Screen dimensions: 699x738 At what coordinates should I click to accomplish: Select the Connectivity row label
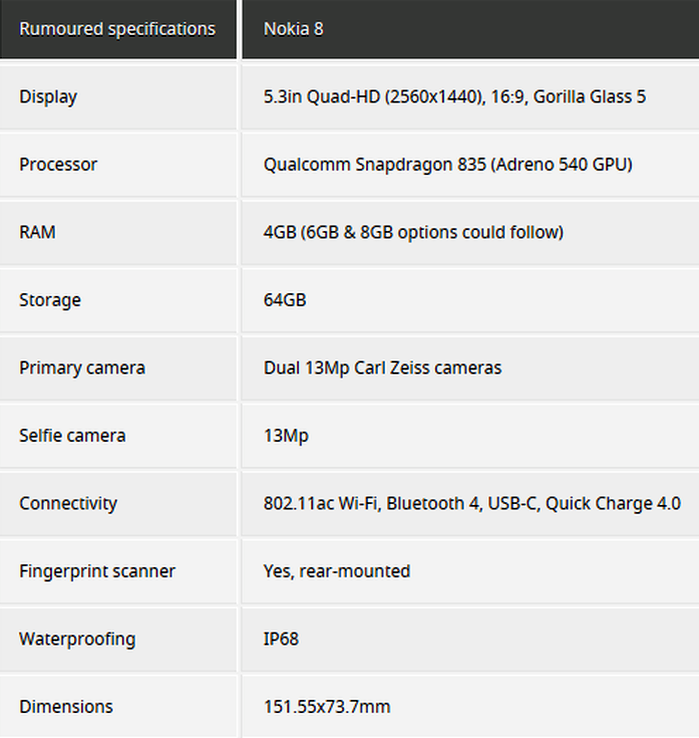[x=68, y=504]
